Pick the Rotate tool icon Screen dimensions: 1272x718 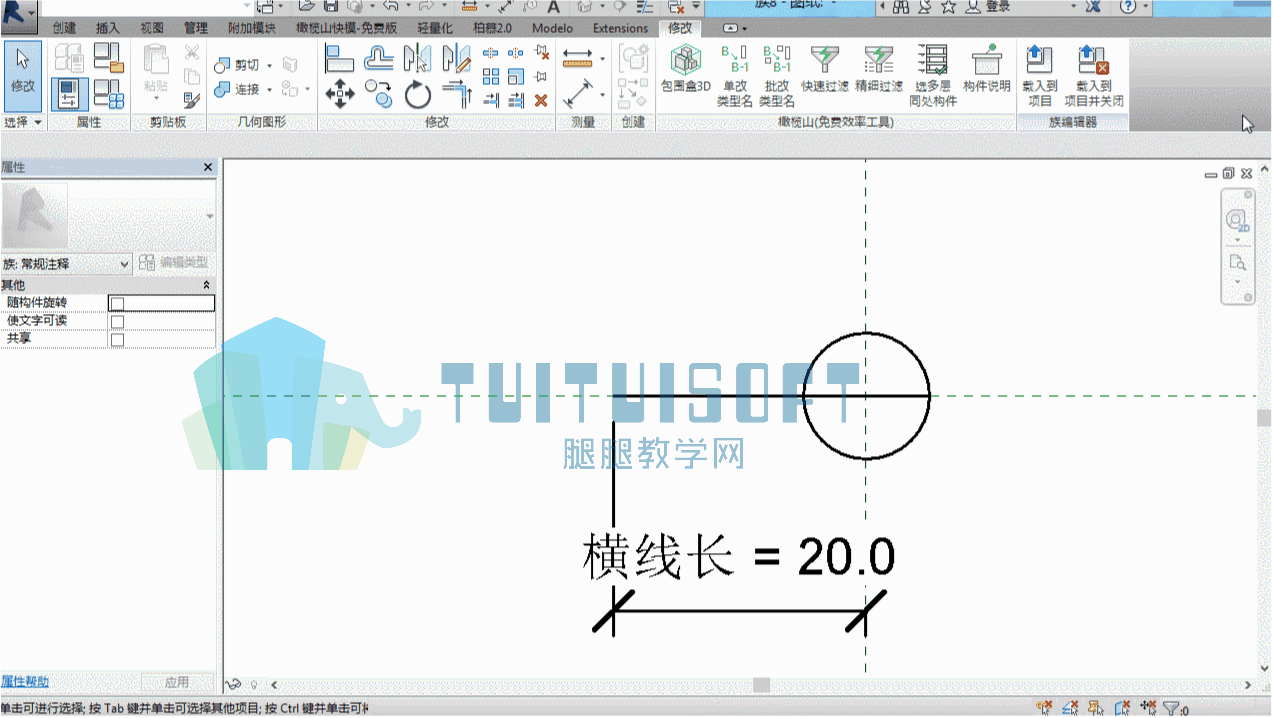(417, 95)
